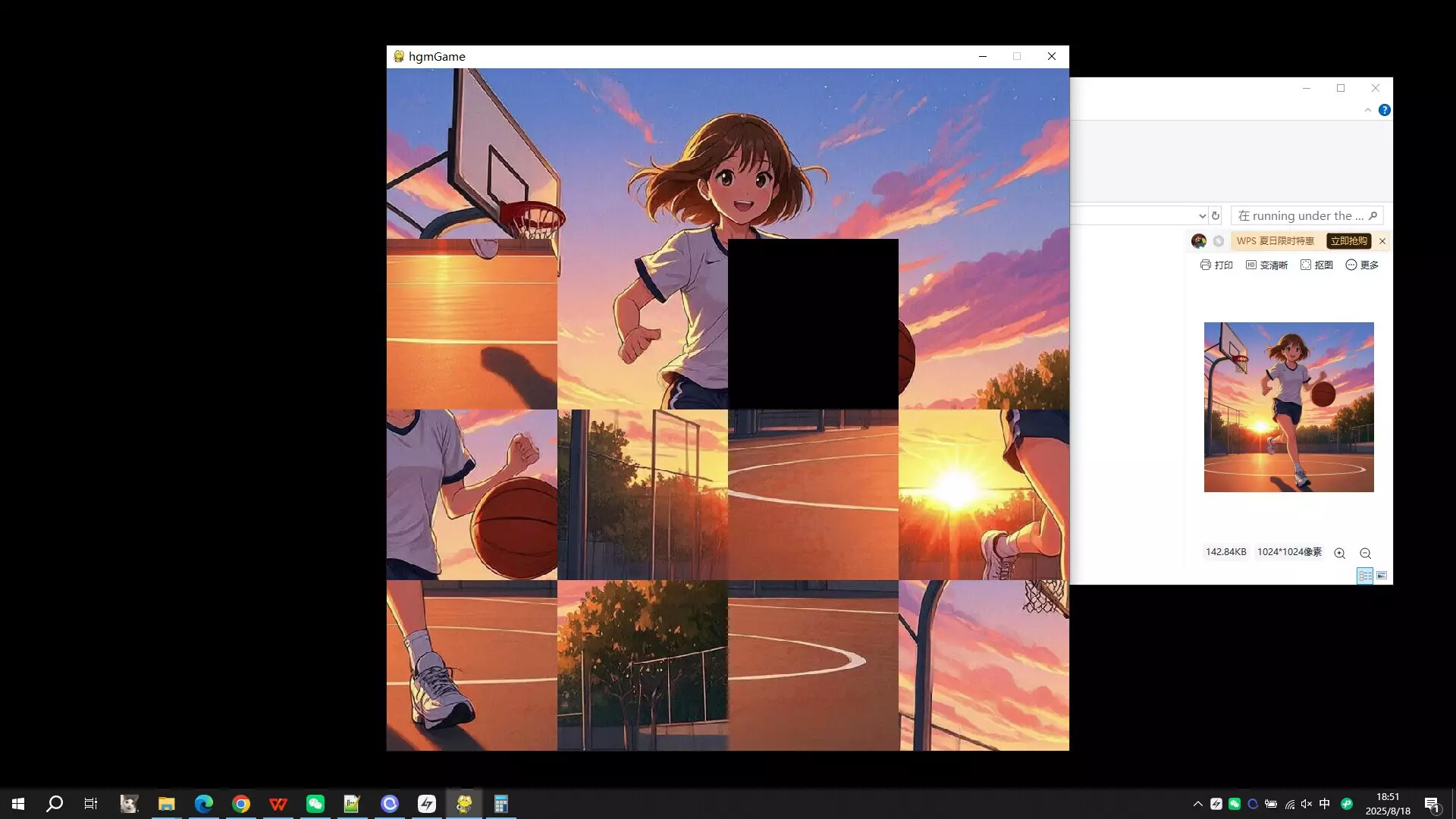The width and height of the screenshot is (1456, 819).
Task: Toggle the 中 input language in system tray
Action: click(x=1323, y=804)
